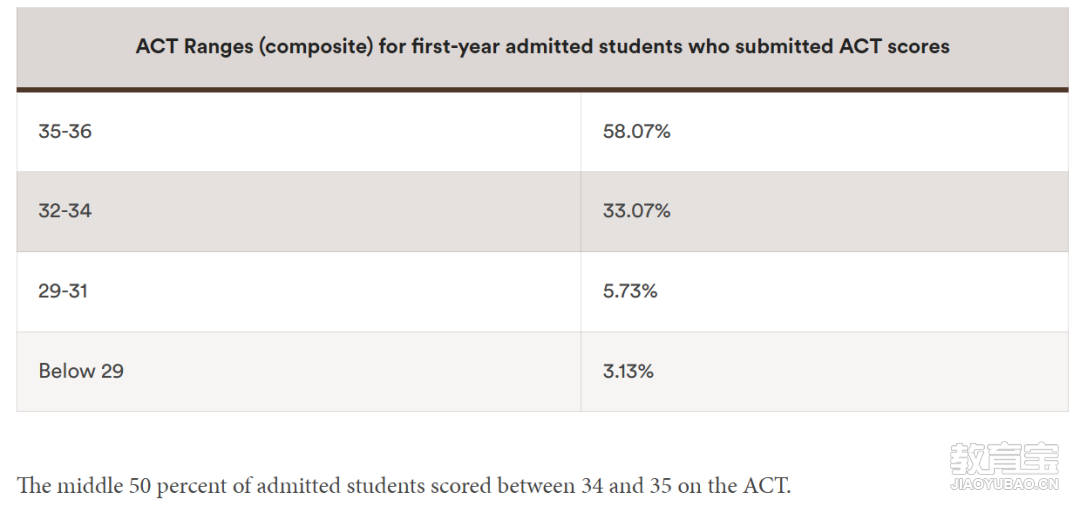
Task: Select the "35-36" score range cell
Action: (x=65, y=131)
